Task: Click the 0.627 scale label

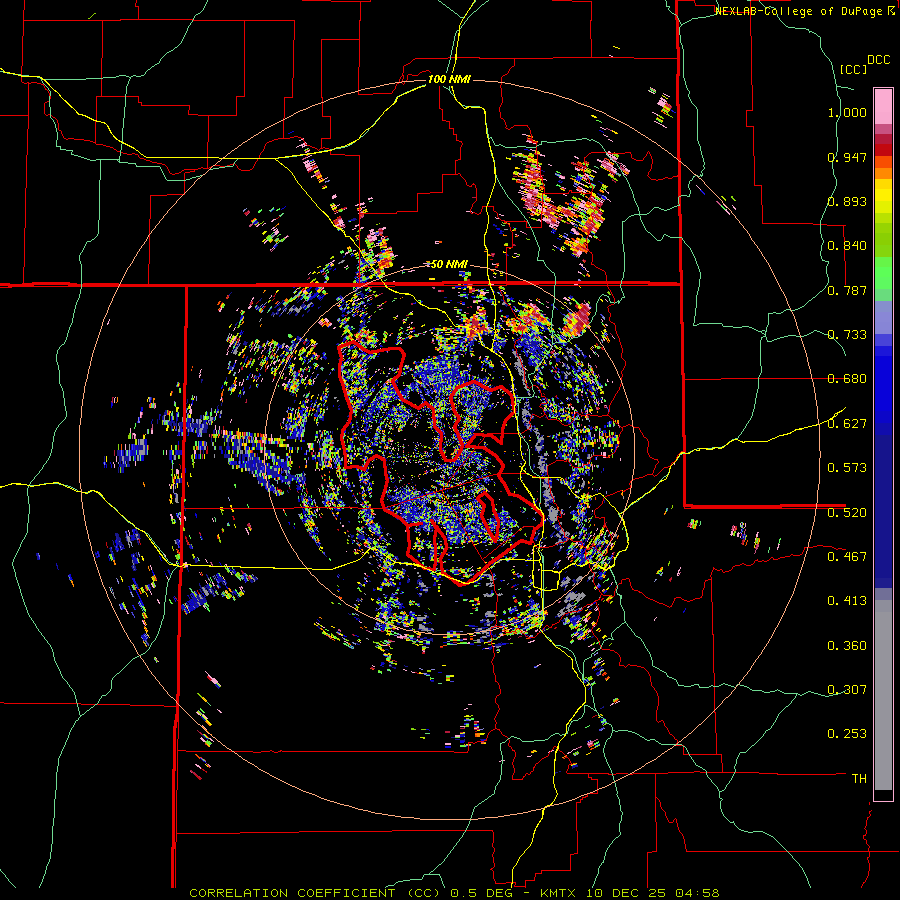Action: [847, 424]
